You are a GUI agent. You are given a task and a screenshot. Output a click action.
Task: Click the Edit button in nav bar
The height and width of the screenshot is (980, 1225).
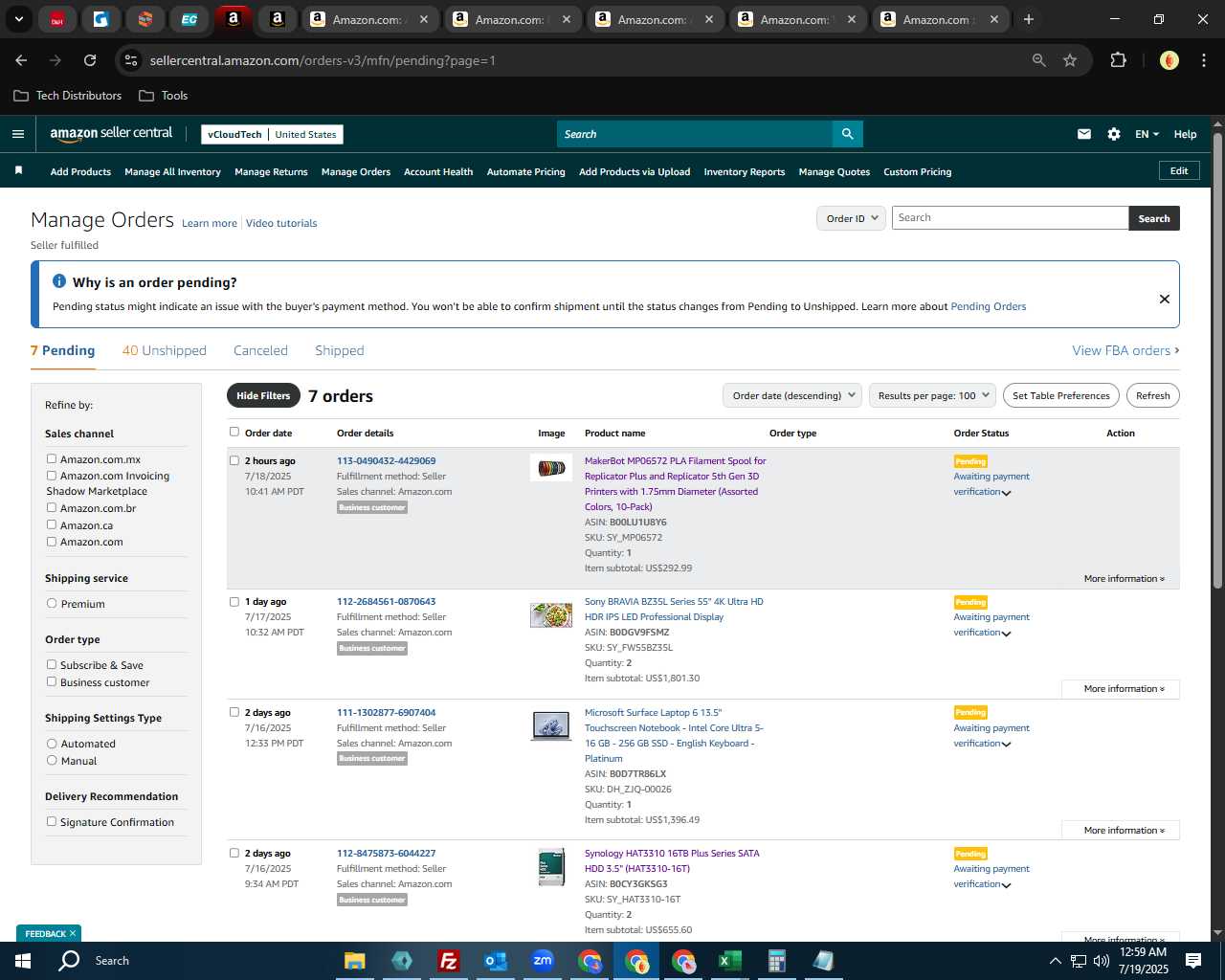1179,170
